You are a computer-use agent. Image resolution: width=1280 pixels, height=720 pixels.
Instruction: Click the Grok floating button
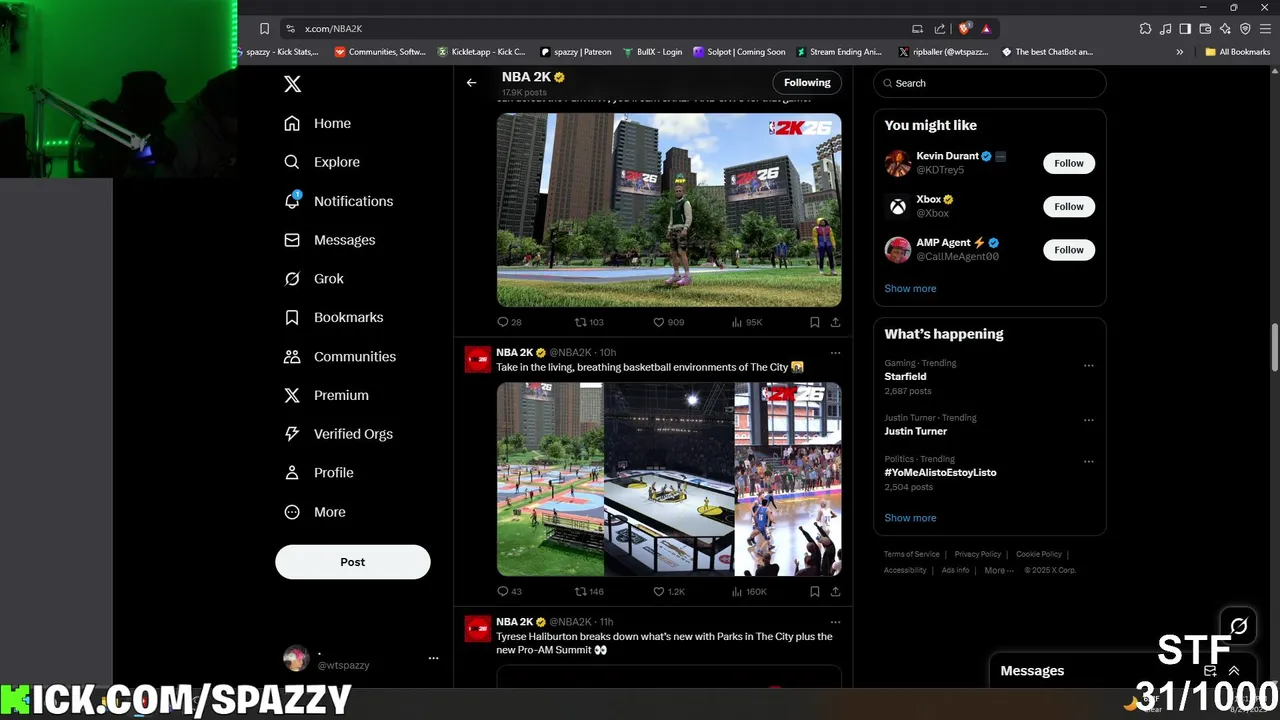tap(1239, 627)
